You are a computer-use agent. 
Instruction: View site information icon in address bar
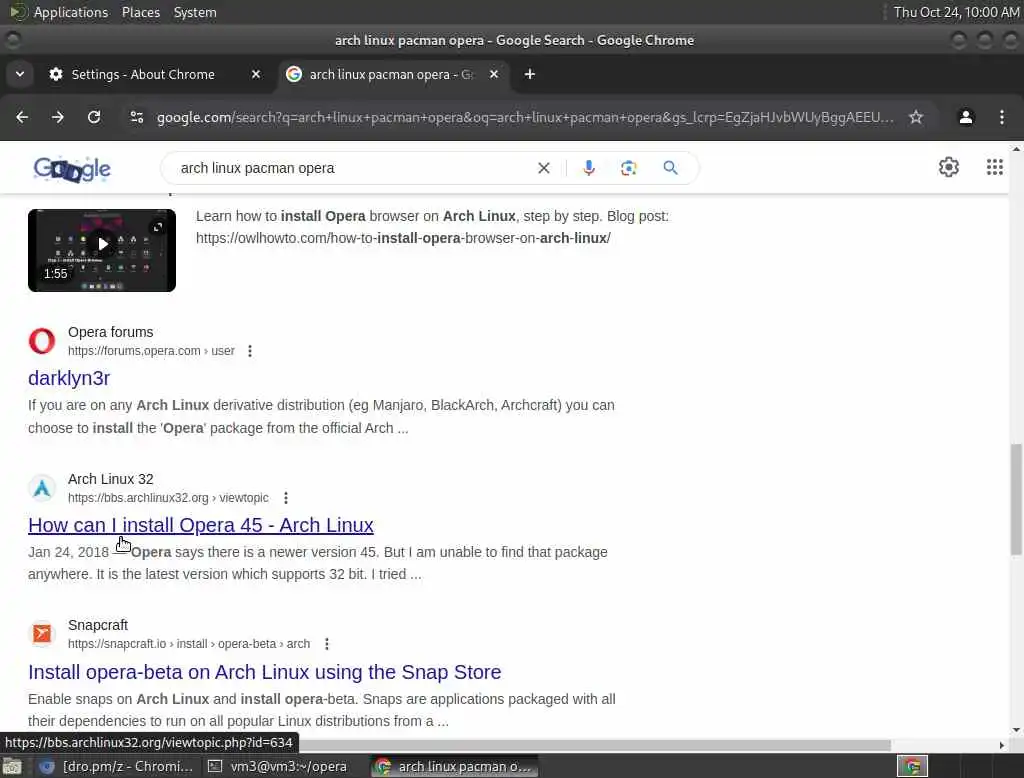tap(136, 117)
